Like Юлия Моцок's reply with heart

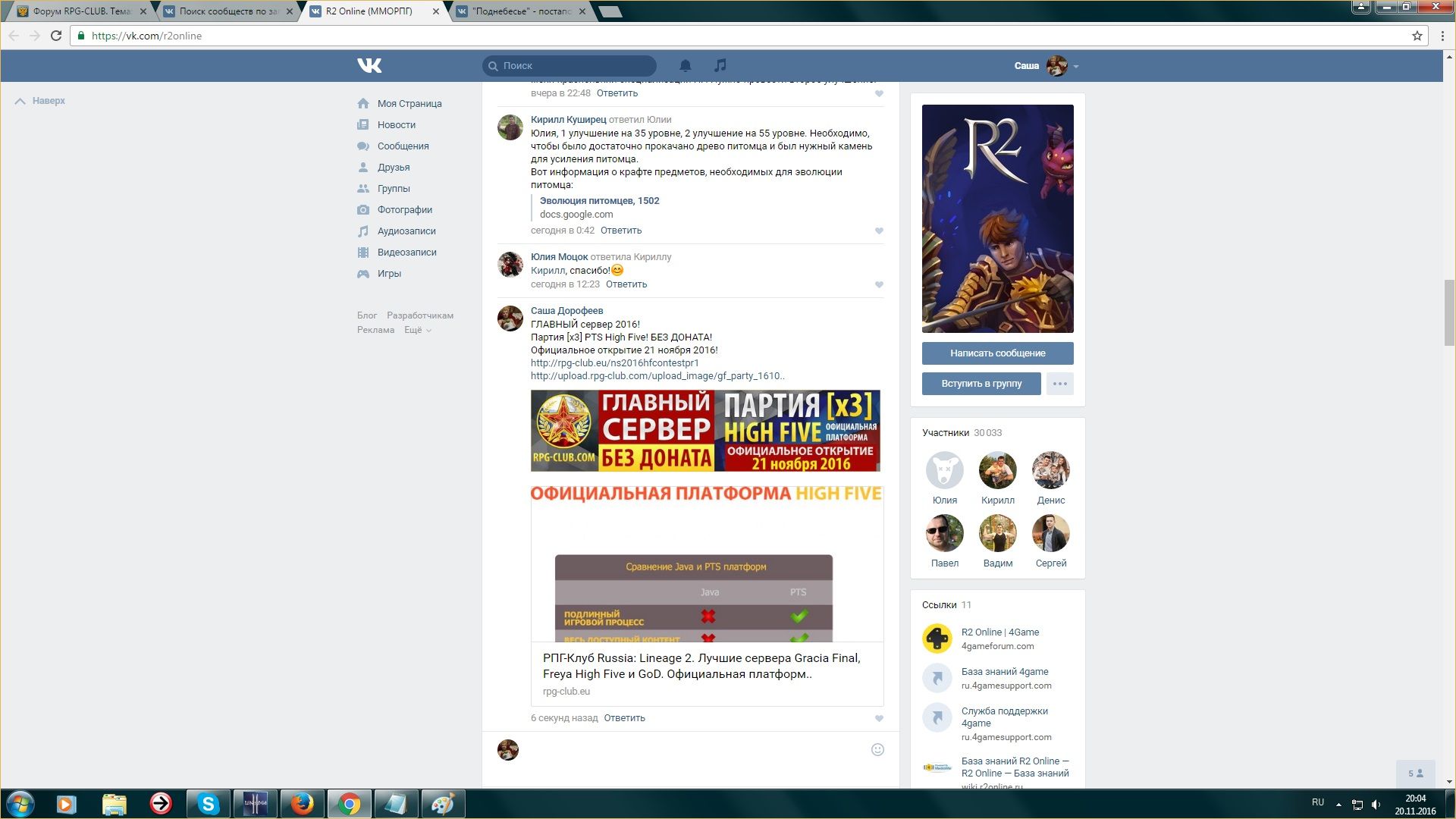[x=879, y=284]
